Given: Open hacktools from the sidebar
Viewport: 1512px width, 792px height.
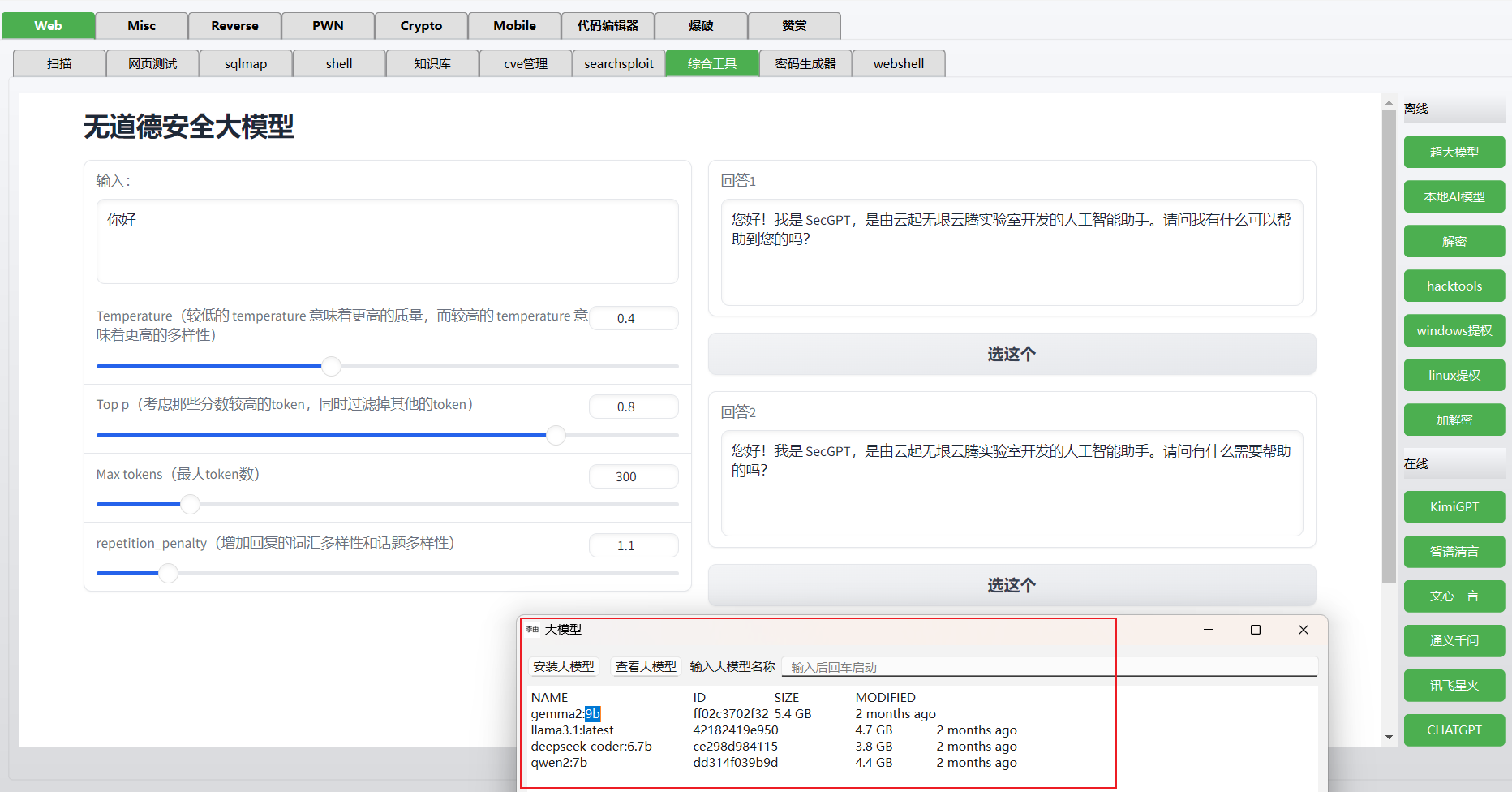Looking at the screenshot, I should coord(1454,286).
